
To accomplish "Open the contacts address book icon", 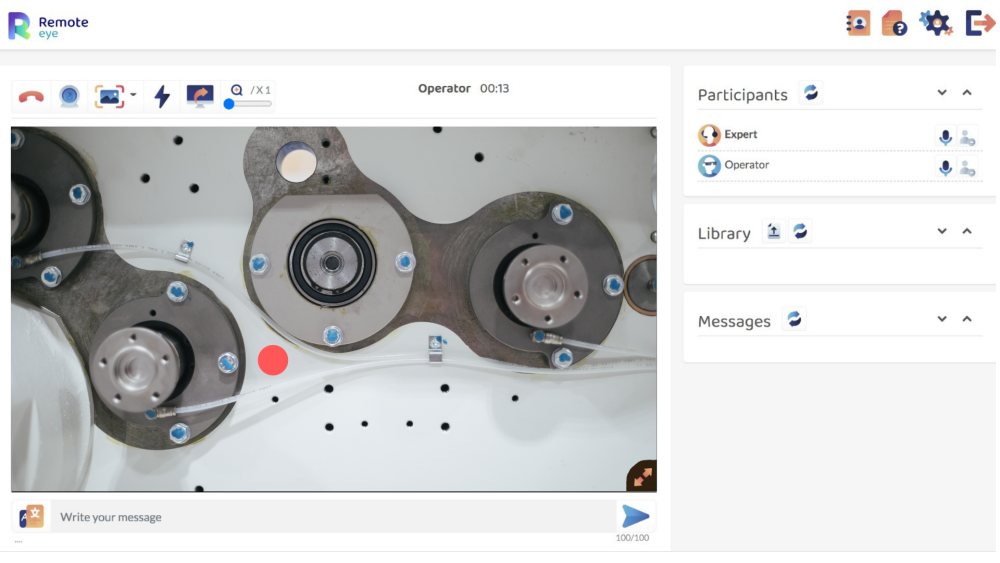I will tap(858, 24).
